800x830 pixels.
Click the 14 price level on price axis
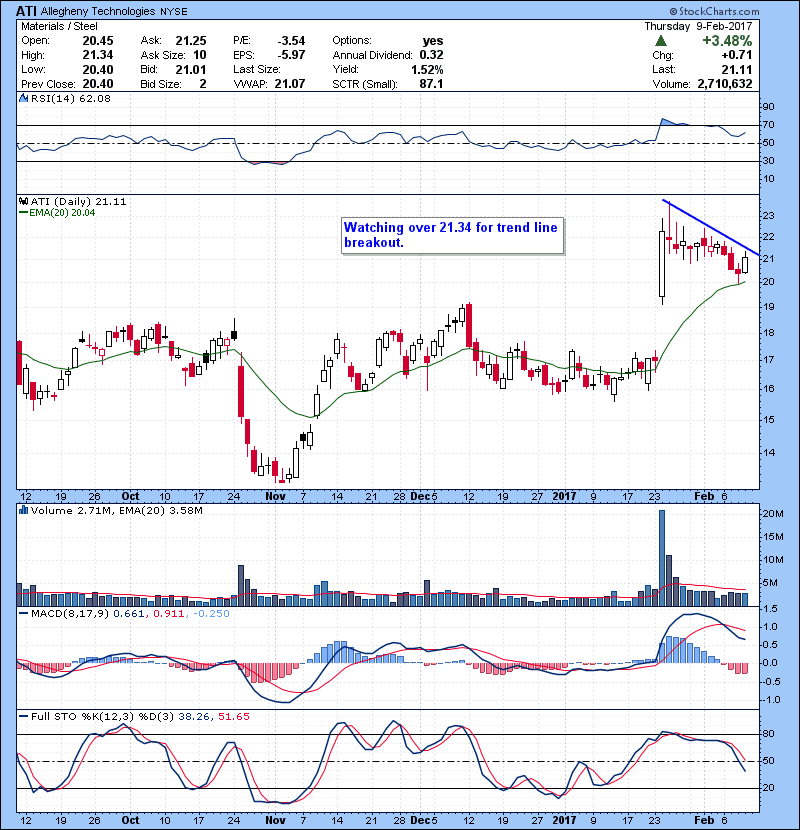pyautogui.click(x=768, y=453)
